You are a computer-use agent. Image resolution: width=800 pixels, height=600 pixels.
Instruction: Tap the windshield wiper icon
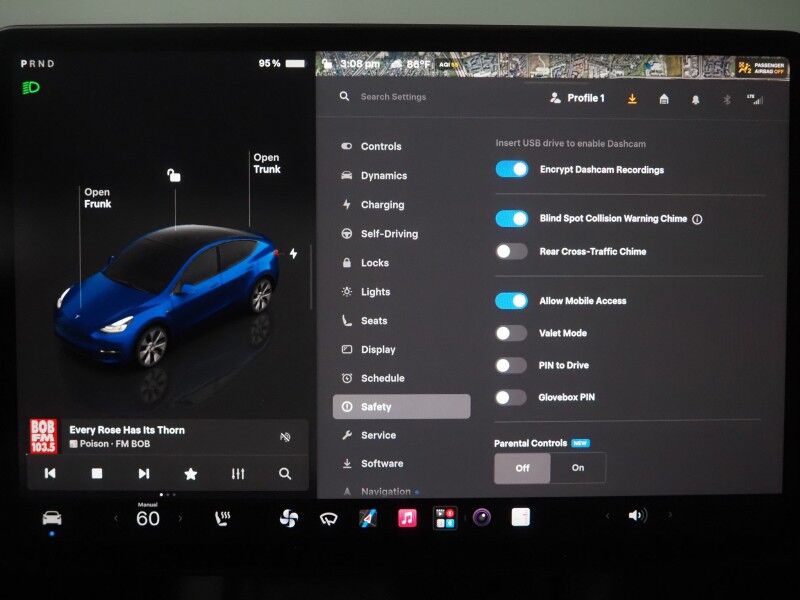[x=329, y=519]
